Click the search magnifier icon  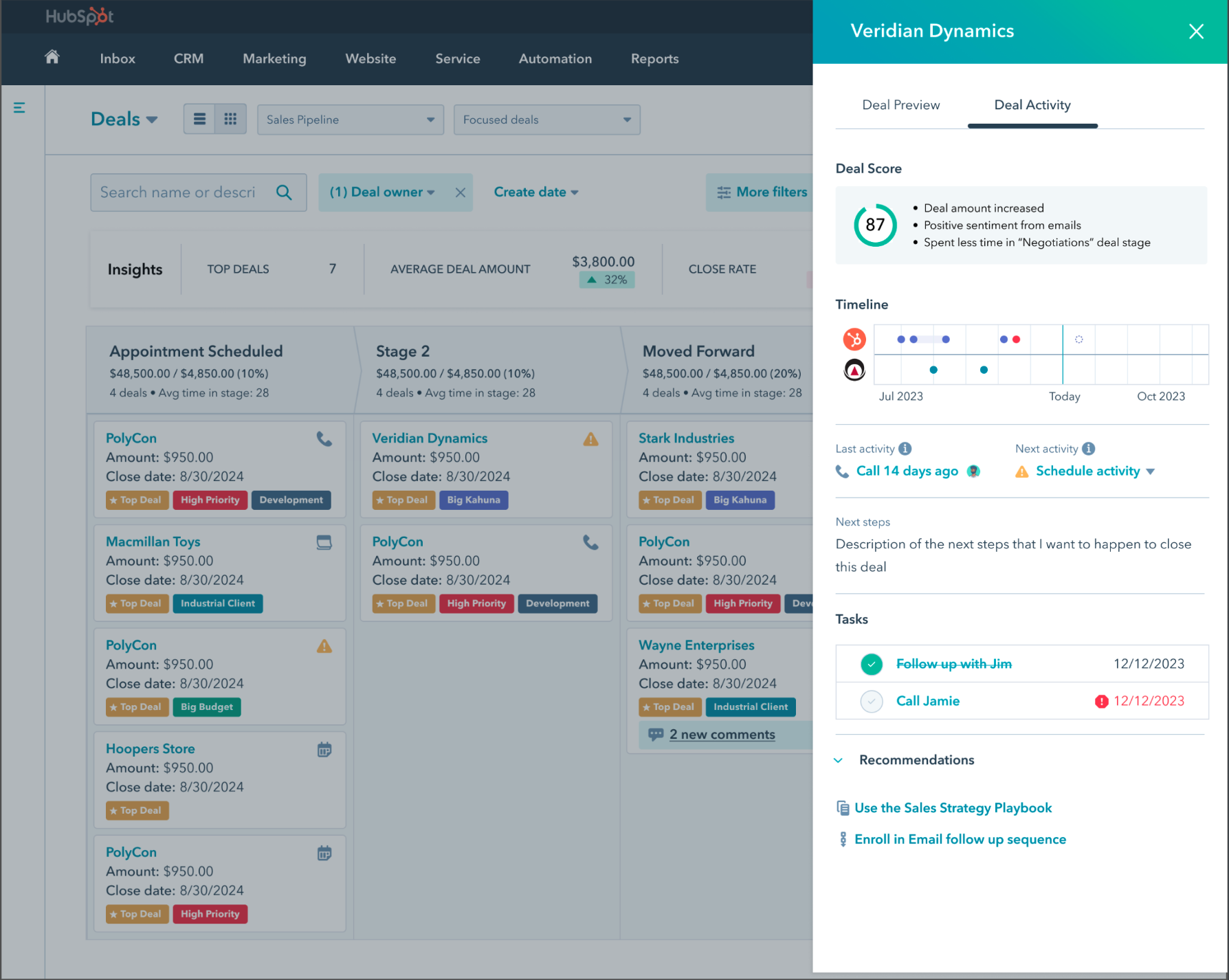(284, 192)
